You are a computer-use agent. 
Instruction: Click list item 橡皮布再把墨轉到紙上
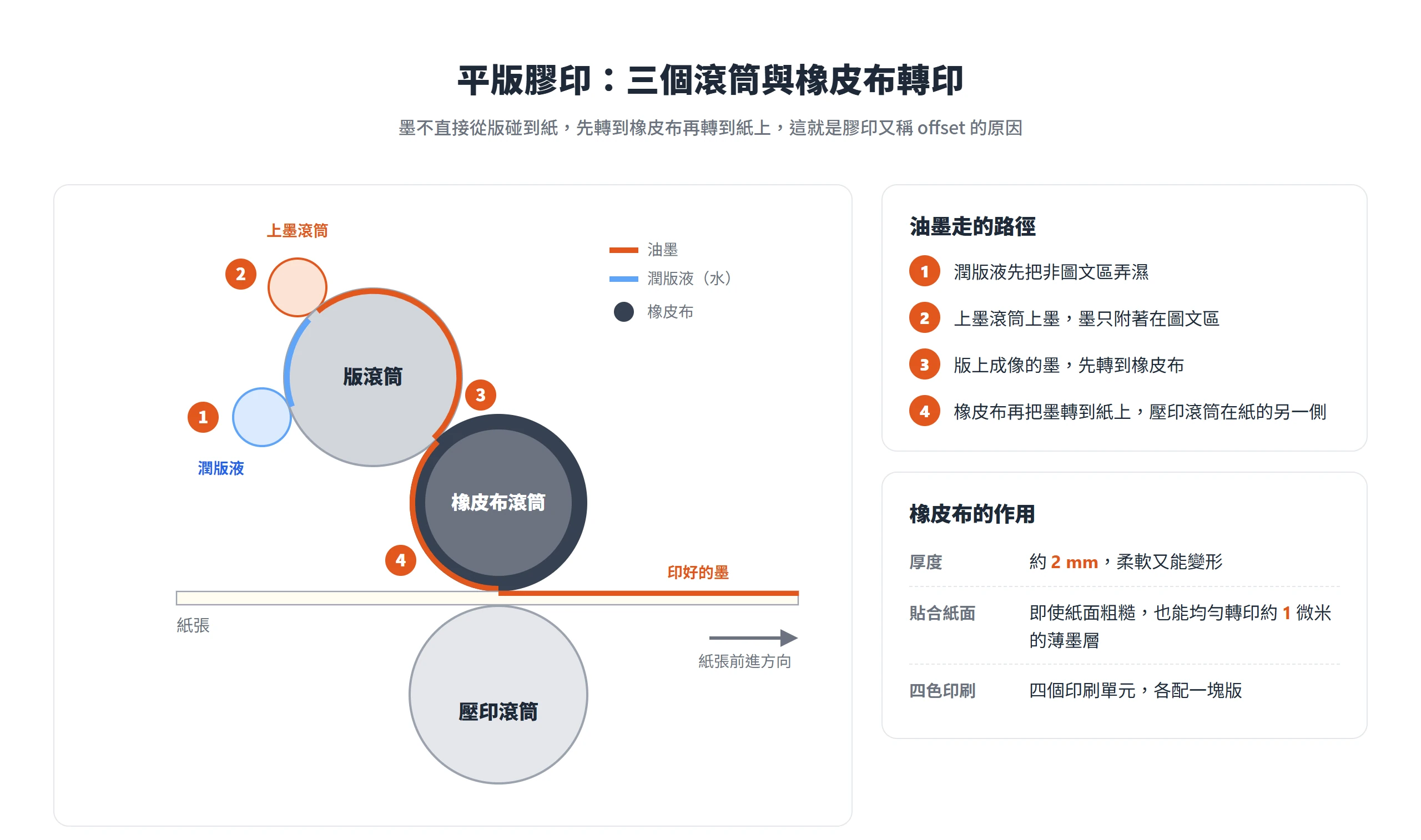click(1117, 412)
